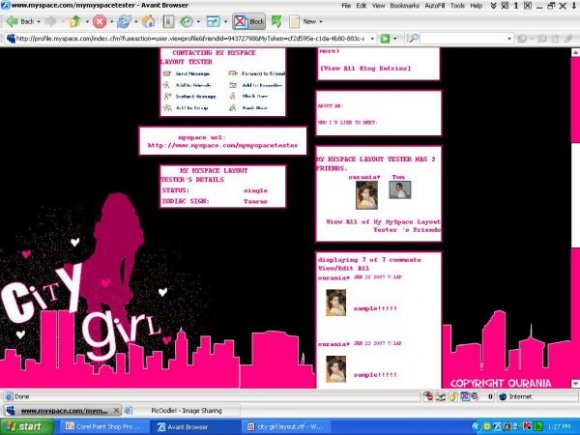Viewport: 580px width, 435px height.
Task: Open the Help menu
Action: (476, 6)
